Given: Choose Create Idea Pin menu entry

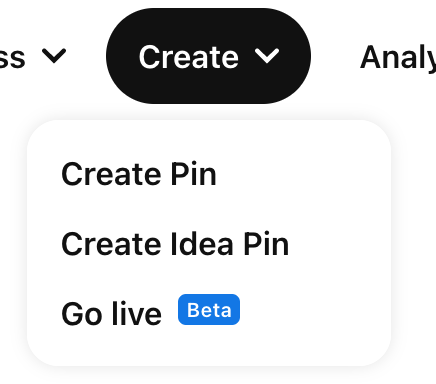Looking at the screenshot, I should (x=209, y=244).
